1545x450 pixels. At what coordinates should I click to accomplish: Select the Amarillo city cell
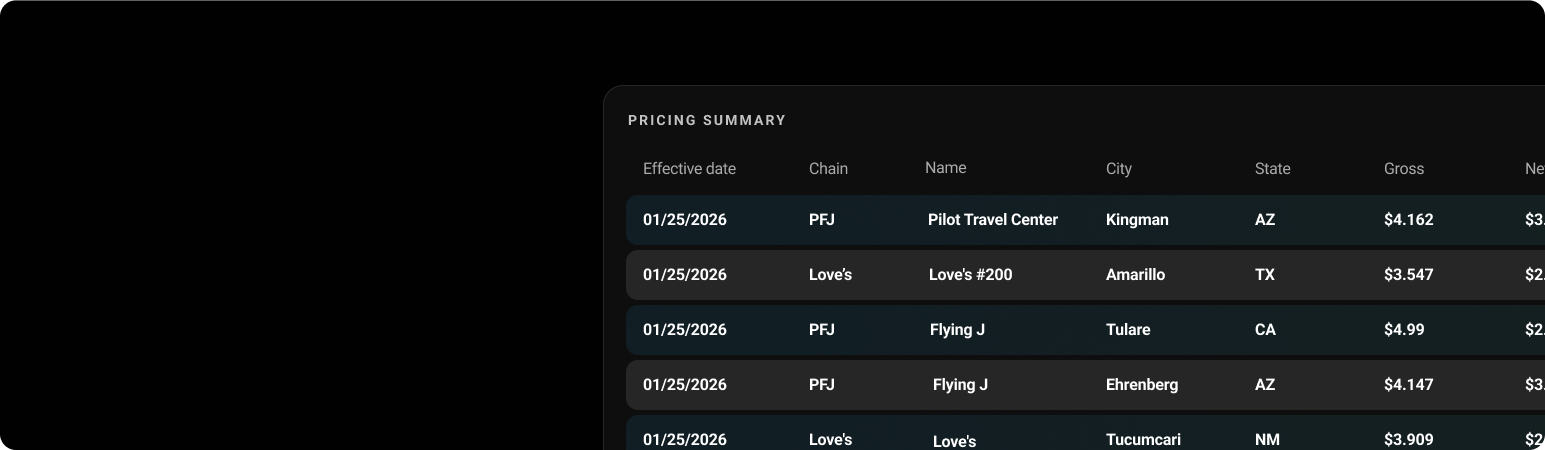[1135, 275]
